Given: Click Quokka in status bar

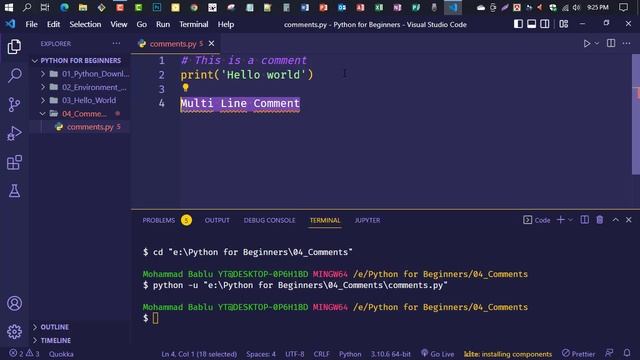Looking at the screenshot, I should pyautogui.click(x=61, y=353).
